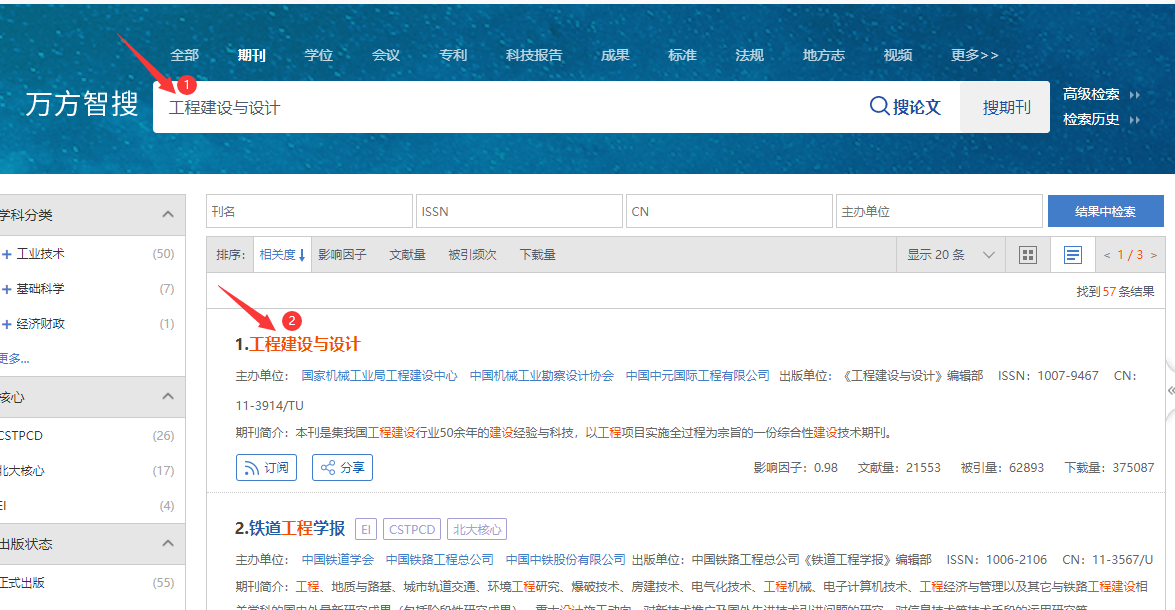Viewport: 1175px width, 610px height.
Task: Click the 分享 share button
Action: 342,467
